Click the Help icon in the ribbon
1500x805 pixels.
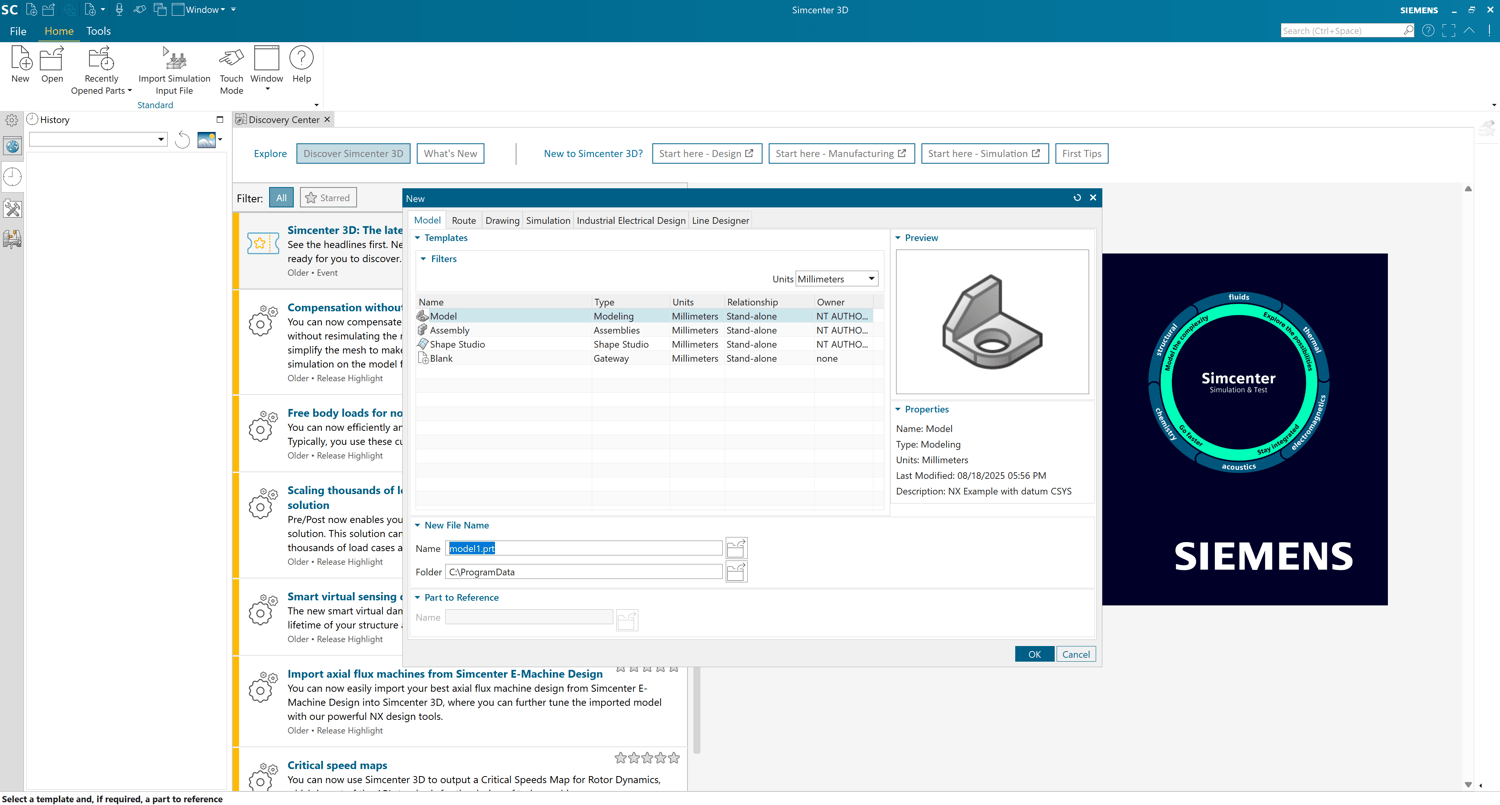[x=301, y=65]
